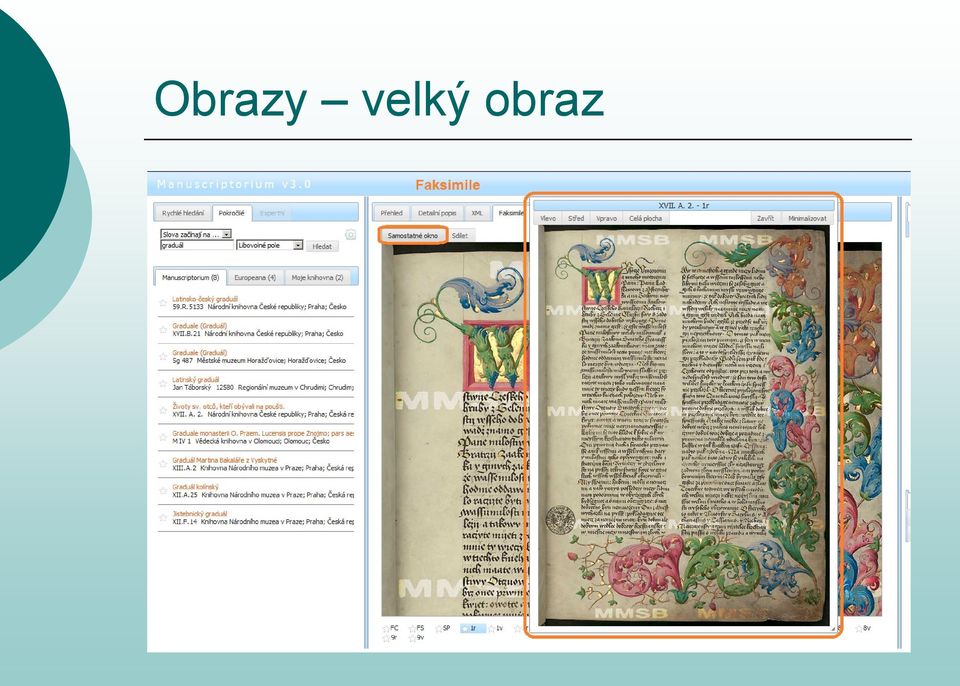The image size is (960, 686).
Task: Star the Životy sv. otců result
Action: [163, 410]
